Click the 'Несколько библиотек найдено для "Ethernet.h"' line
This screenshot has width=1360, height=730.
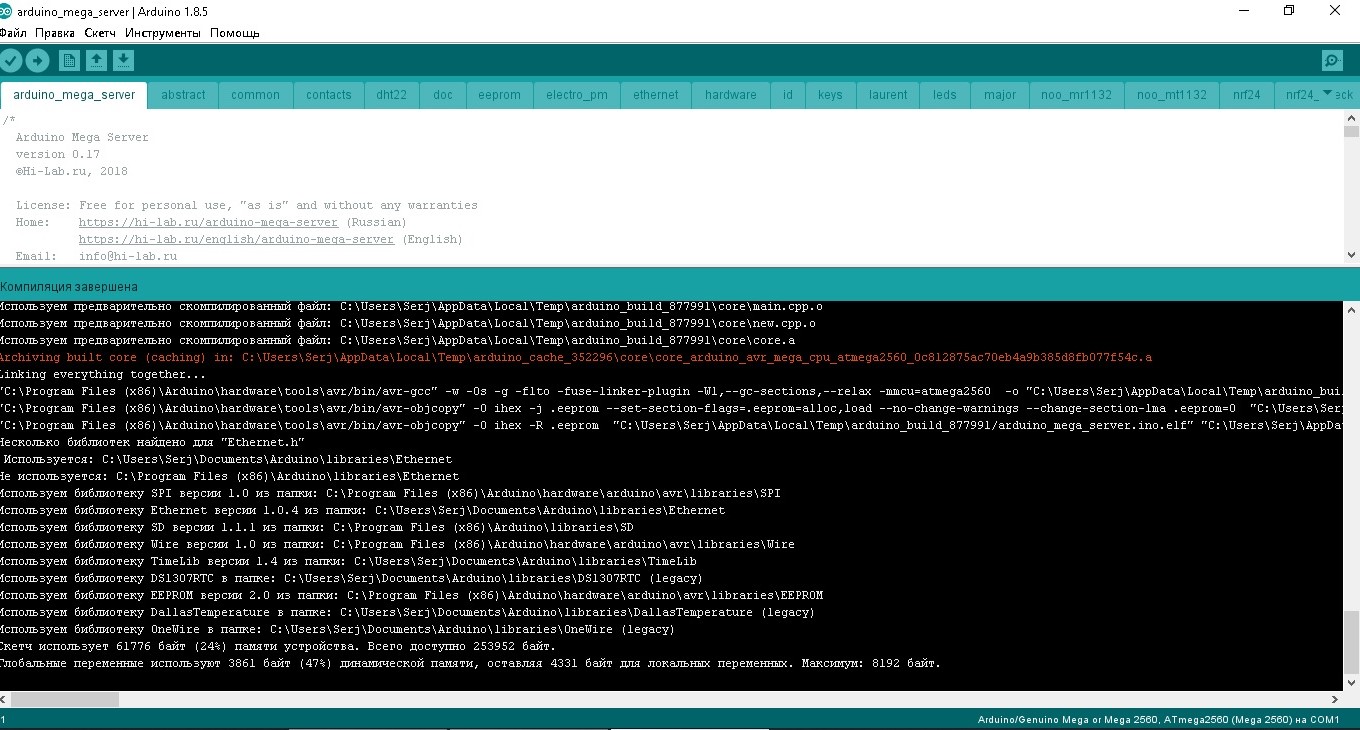click(152, 442)
